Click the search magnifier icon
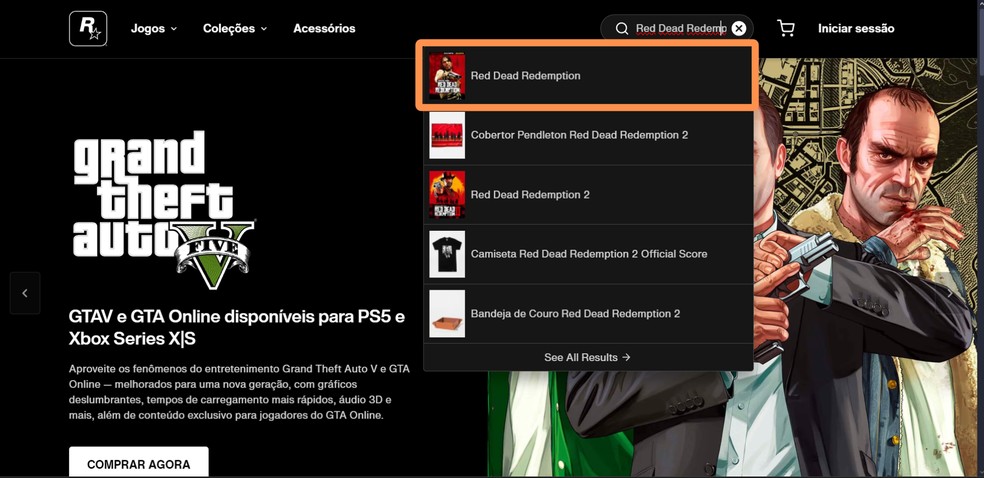 pos(621,29)
